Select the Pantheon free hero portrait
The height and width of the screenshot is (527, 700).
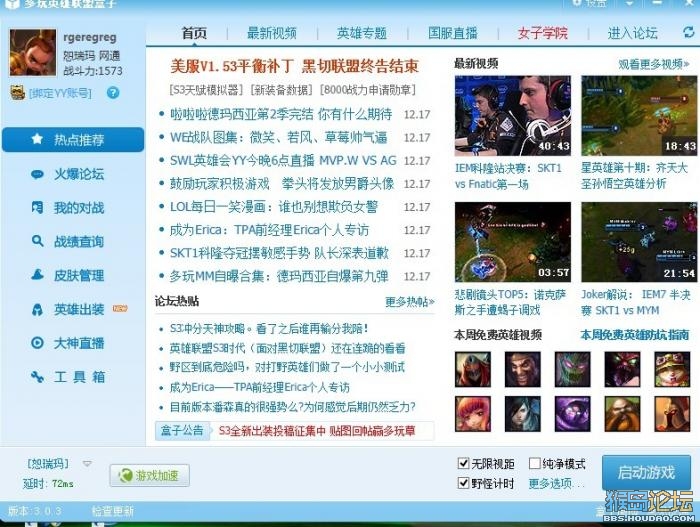tap(672, 414)
